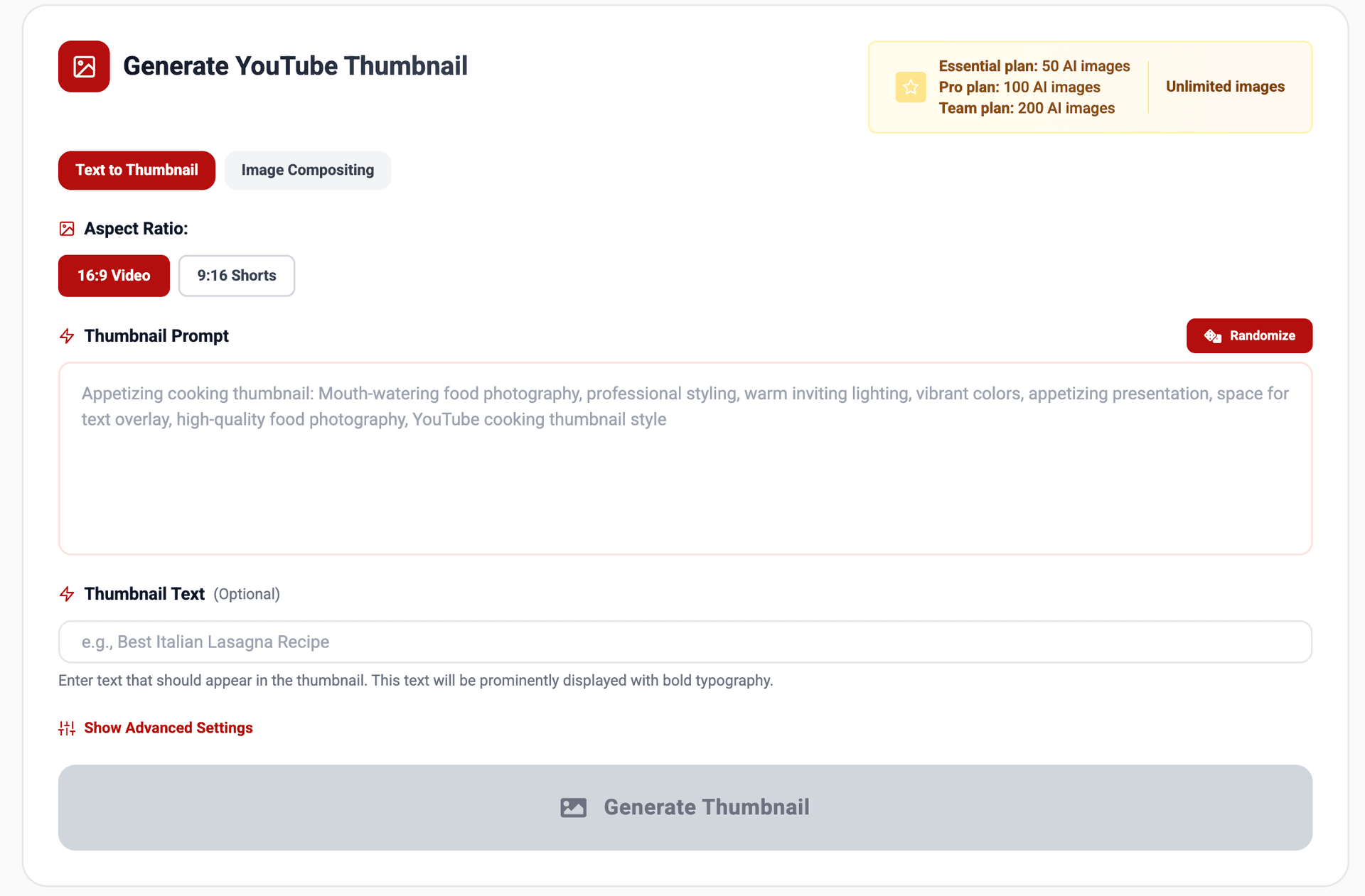The height and width of the screenshot is (896, 1365).
Task: Click the sliders icon before Show Advanced Settings
Action: click(x=66, y=728)
